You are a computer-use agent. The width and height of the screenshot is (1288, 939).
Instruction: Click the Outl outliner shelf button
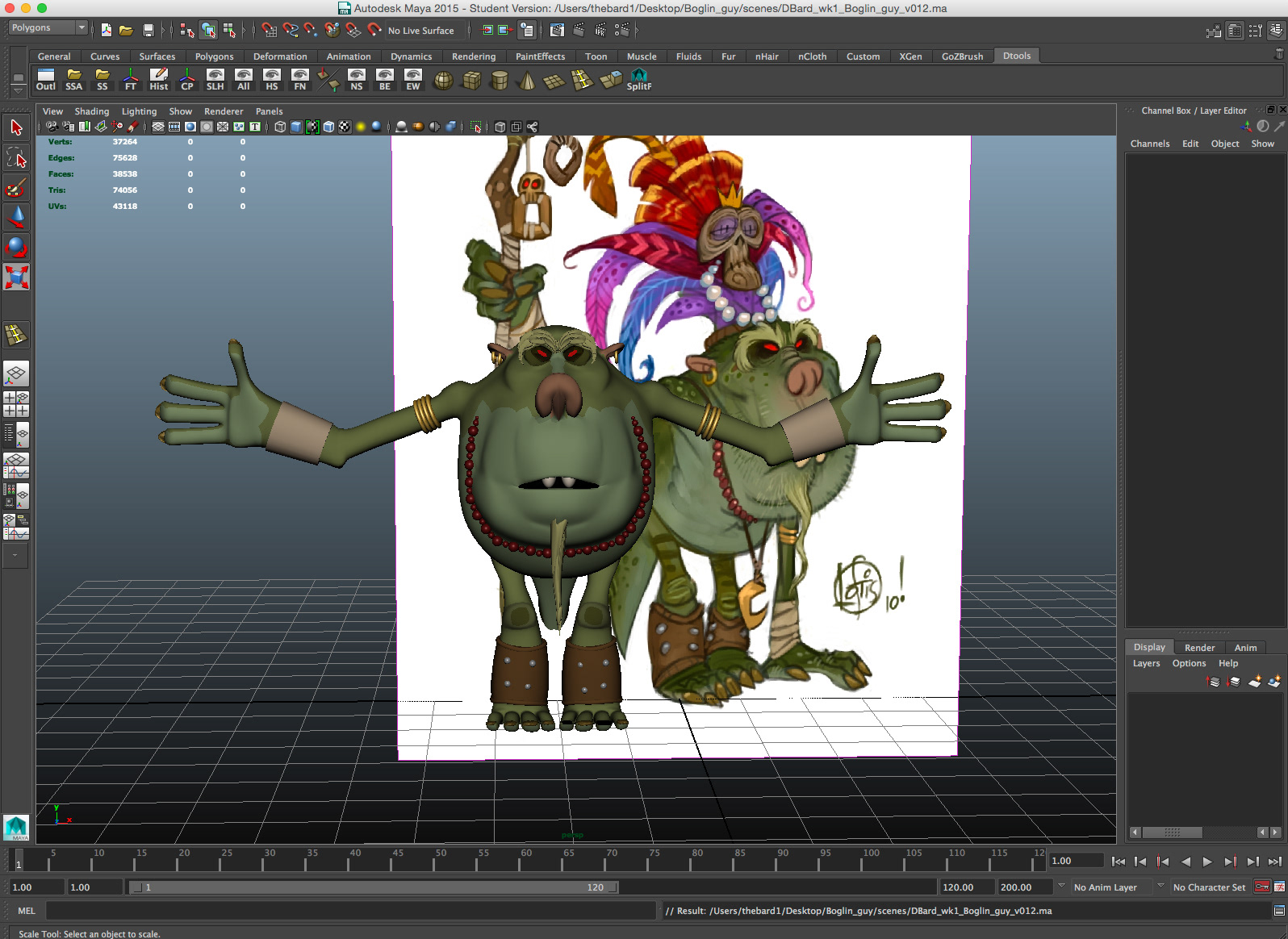coord(46,80)
